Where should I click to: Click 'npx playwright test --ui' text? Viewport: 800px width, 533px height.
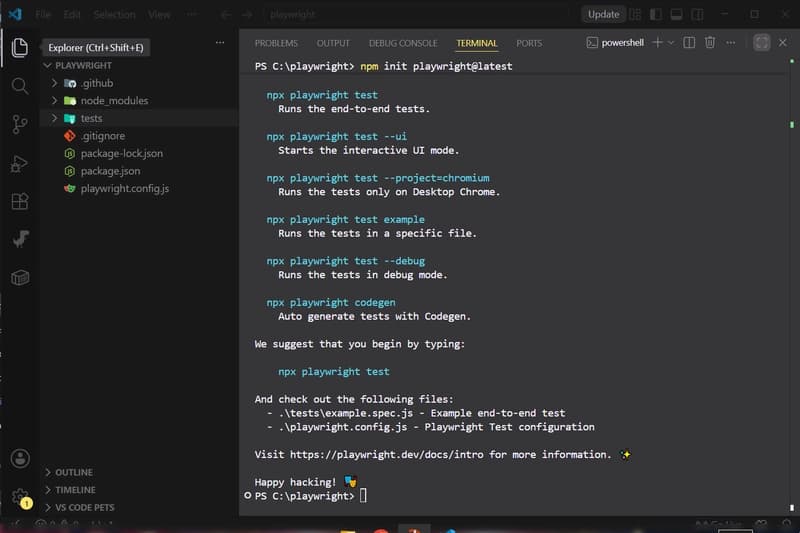coord(336,136)
